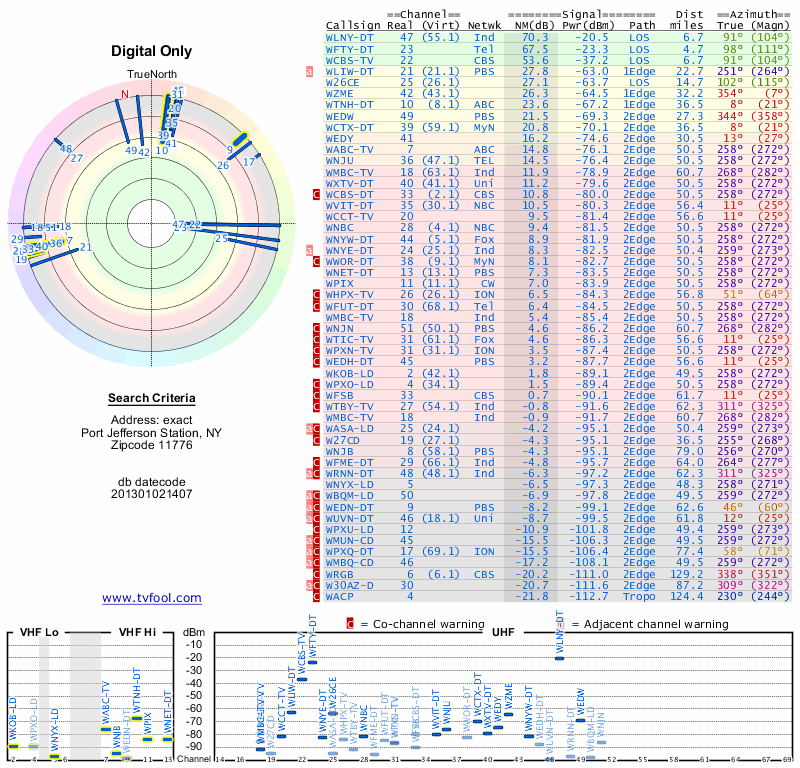This screenshot has height=768, width=800.
Task: Click the co-channel icon beside WWOR-DT
Action: click(x=316, y=261)
